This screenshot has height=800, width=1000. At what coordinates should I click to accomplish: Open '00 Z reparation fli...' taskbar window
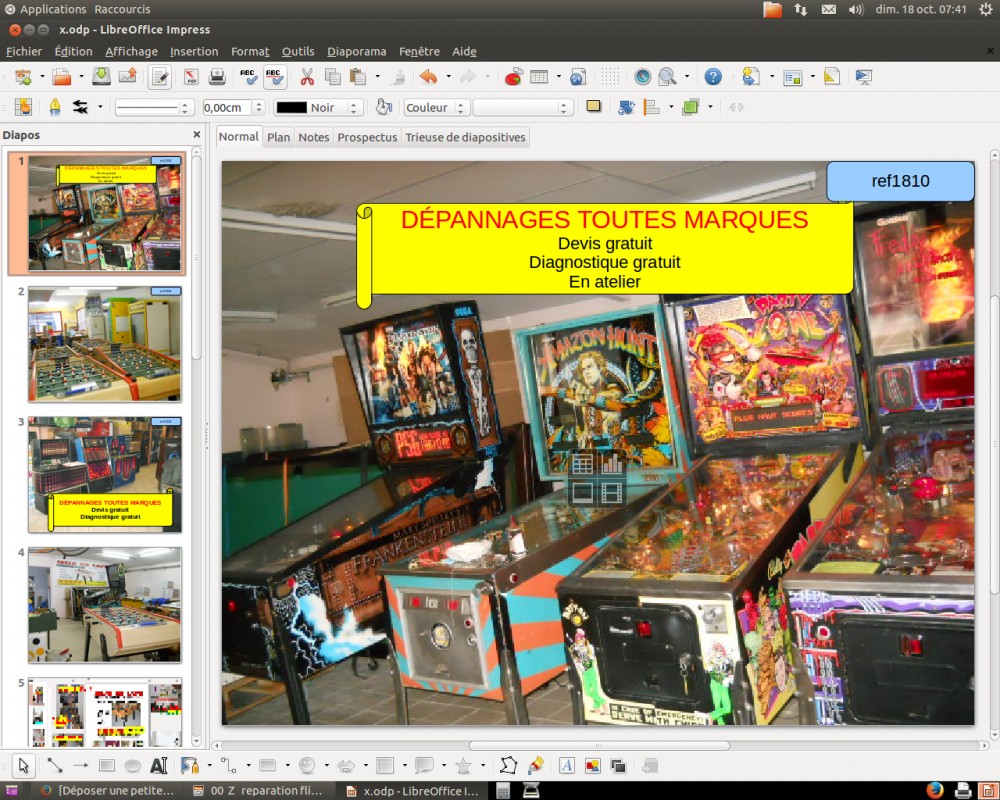tap(258, 790)
